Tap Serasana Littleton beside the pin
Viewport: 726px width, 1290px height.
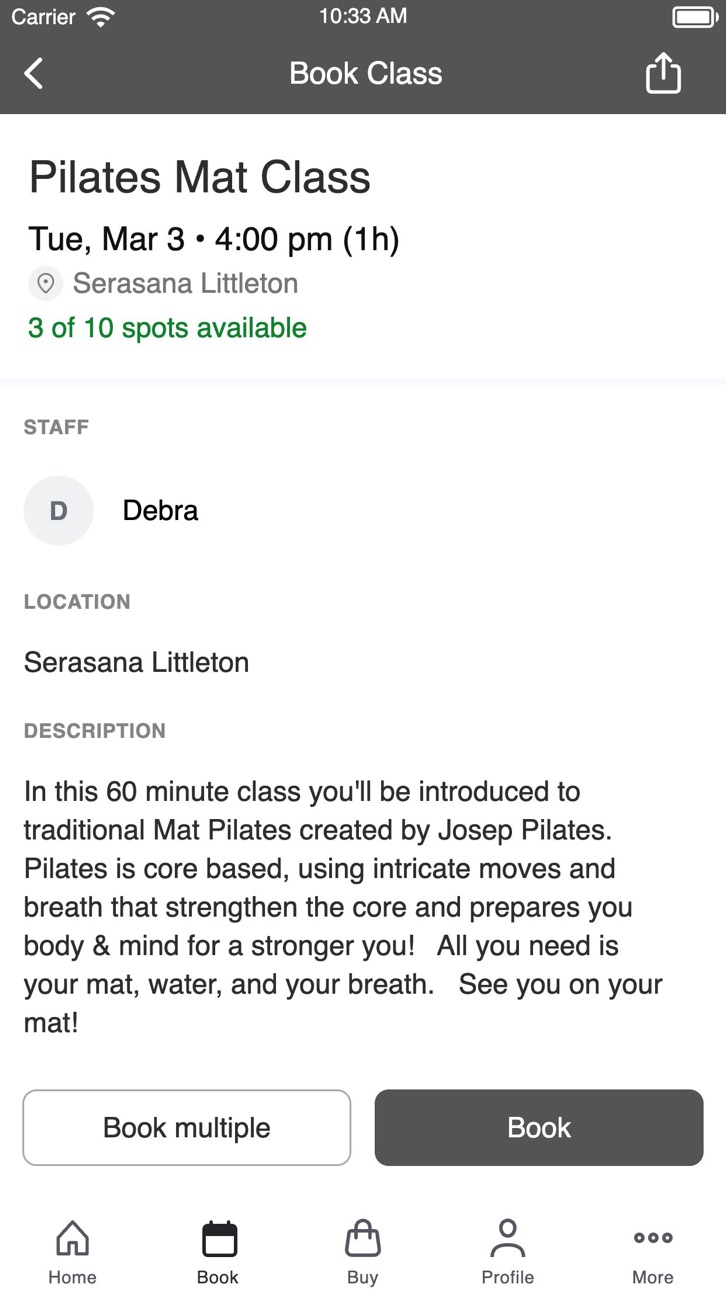tap(185, 284)
